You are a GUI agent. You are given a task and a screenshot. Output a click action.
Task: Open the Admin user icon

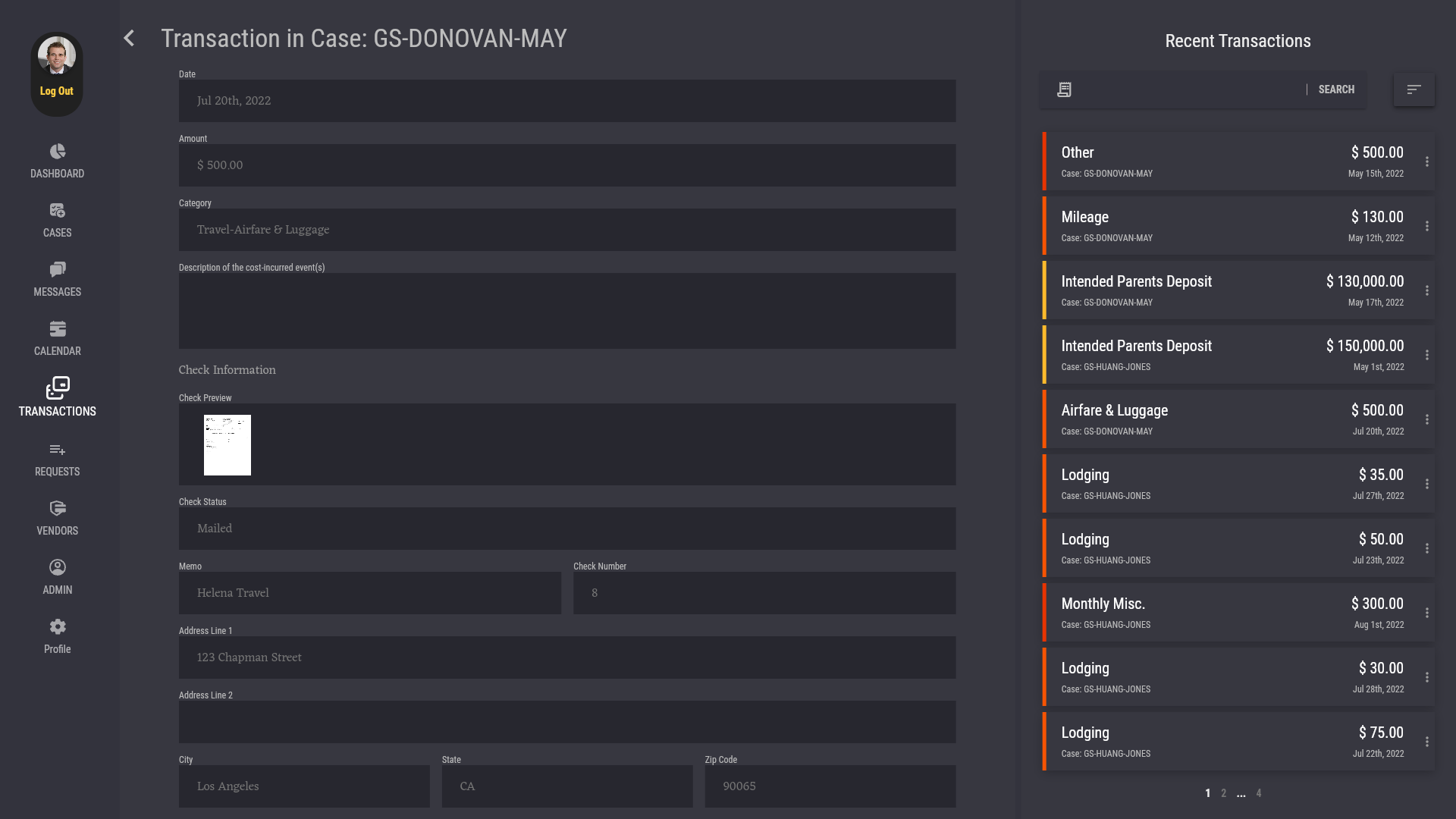tap(58, 568)
